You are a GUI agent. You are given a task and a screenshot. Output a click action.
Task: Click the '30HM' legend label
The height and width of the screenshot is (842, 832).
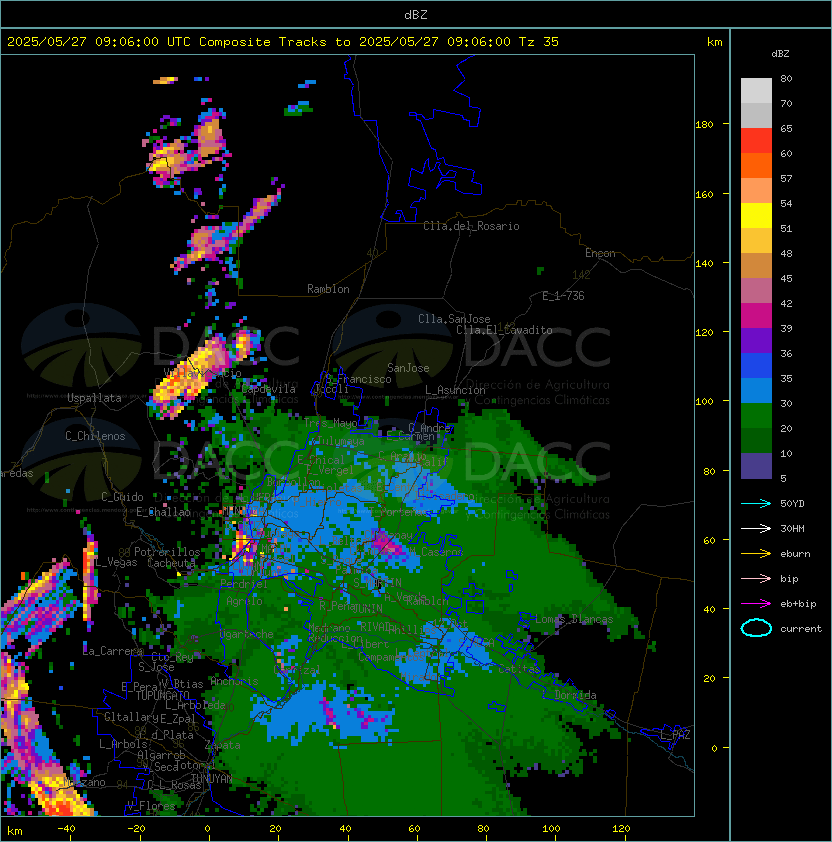click(x=792, y=529)
